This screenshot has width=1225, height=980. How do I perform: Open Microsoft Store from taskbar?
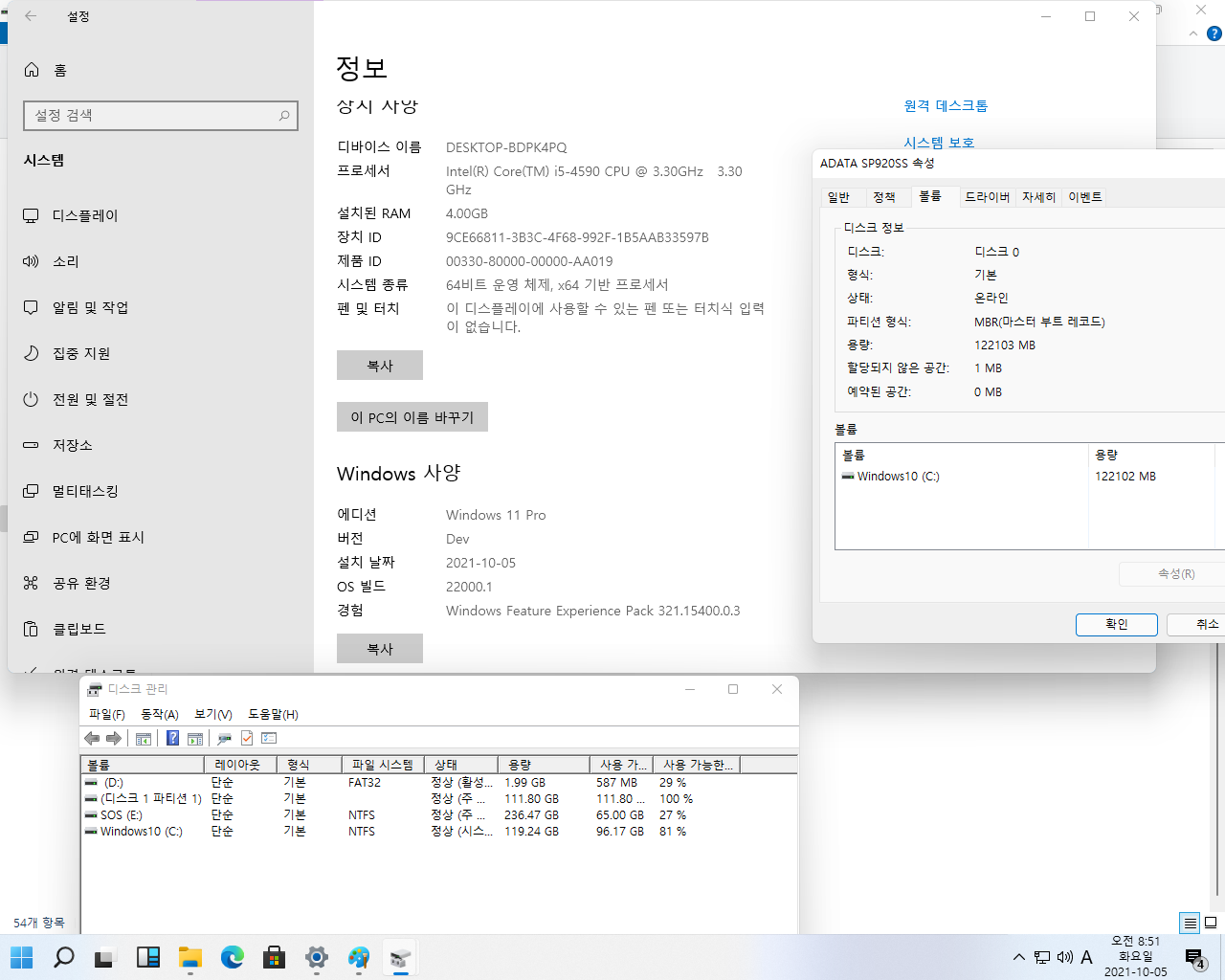coord(275,957)
